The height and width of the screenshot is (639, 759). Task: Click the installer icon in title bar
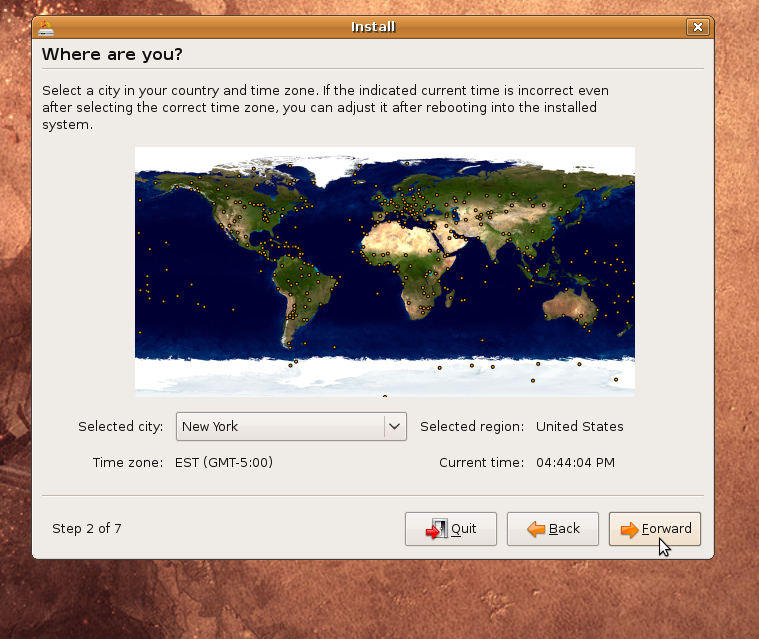[x=46, y=28]
